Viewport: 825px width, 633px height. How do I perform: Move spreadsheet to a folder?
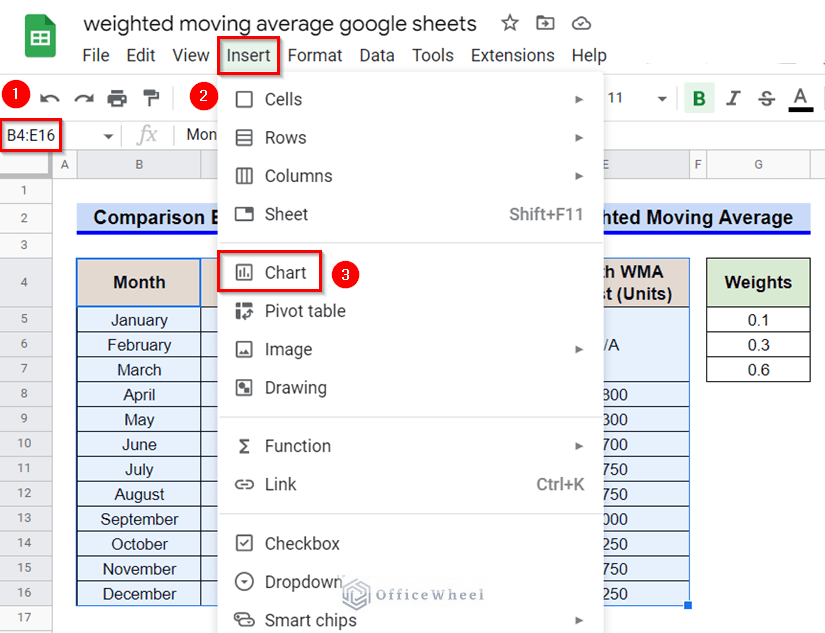pyautogui.click(x=545, y=23)
